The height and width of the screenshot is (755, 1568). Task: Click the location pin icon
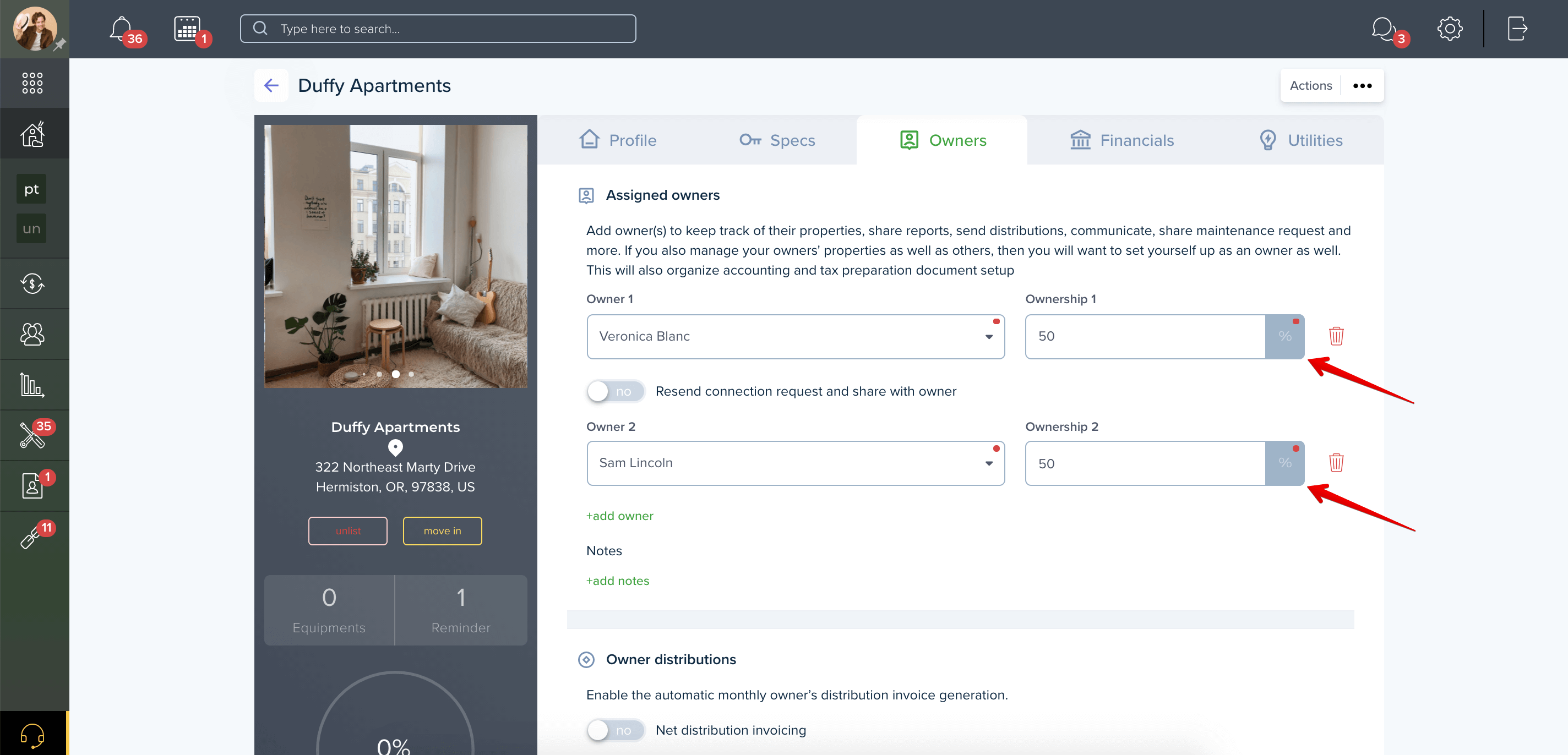point(396,447)
